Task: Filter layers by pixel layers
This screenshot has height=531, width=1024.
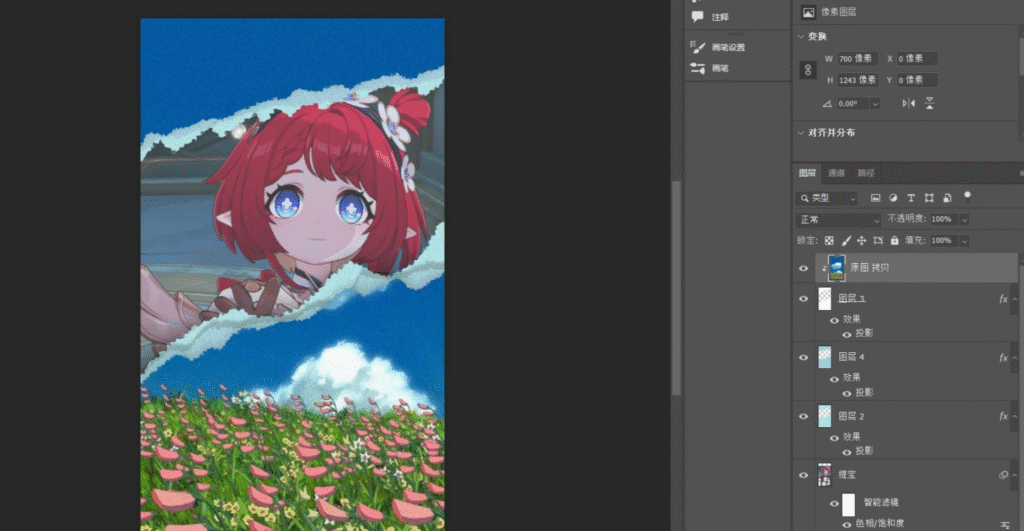Action: tap(875, 198)
